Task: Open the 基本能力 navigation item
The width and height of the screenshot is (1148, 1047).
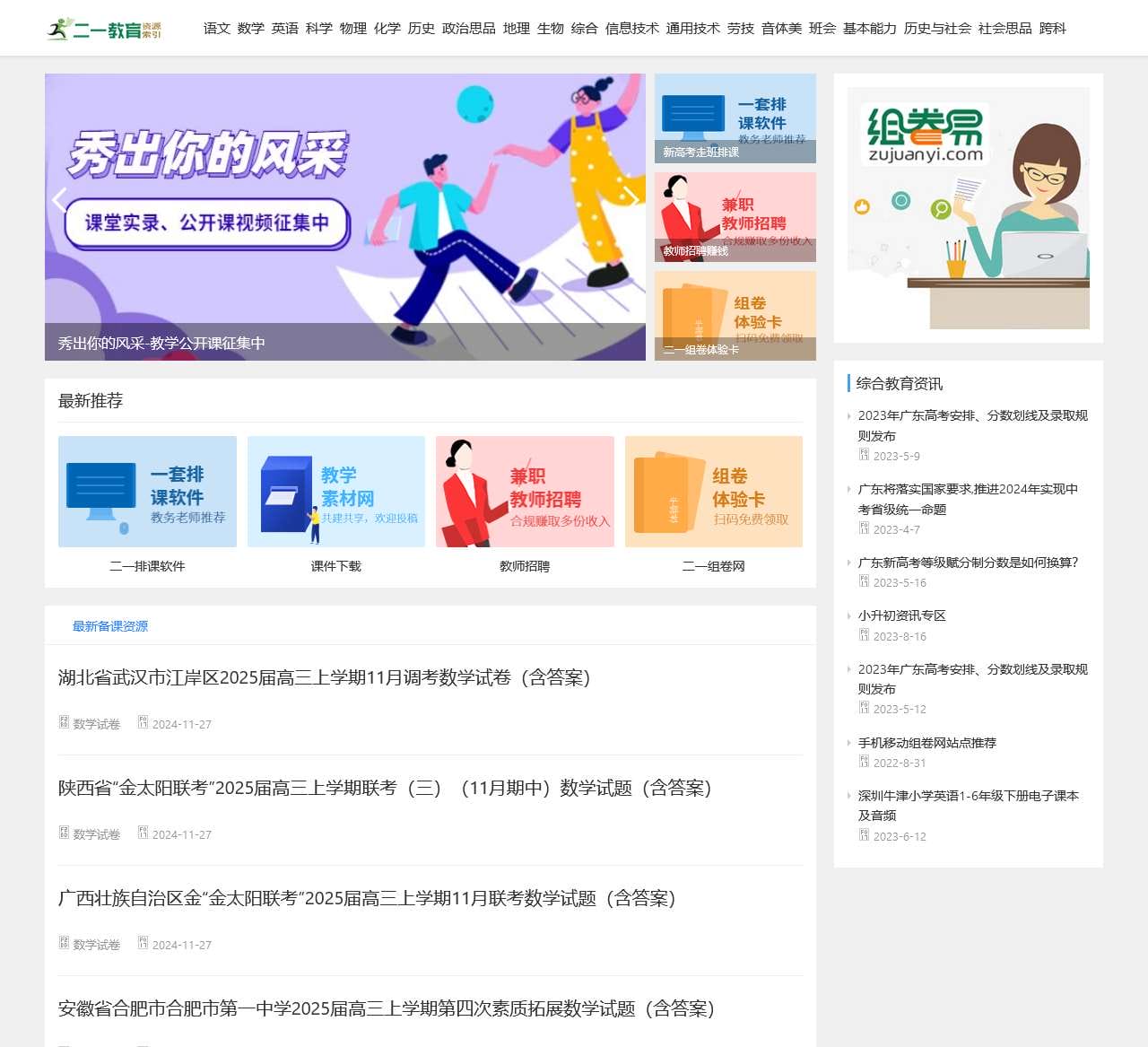Action: point(870,29)
